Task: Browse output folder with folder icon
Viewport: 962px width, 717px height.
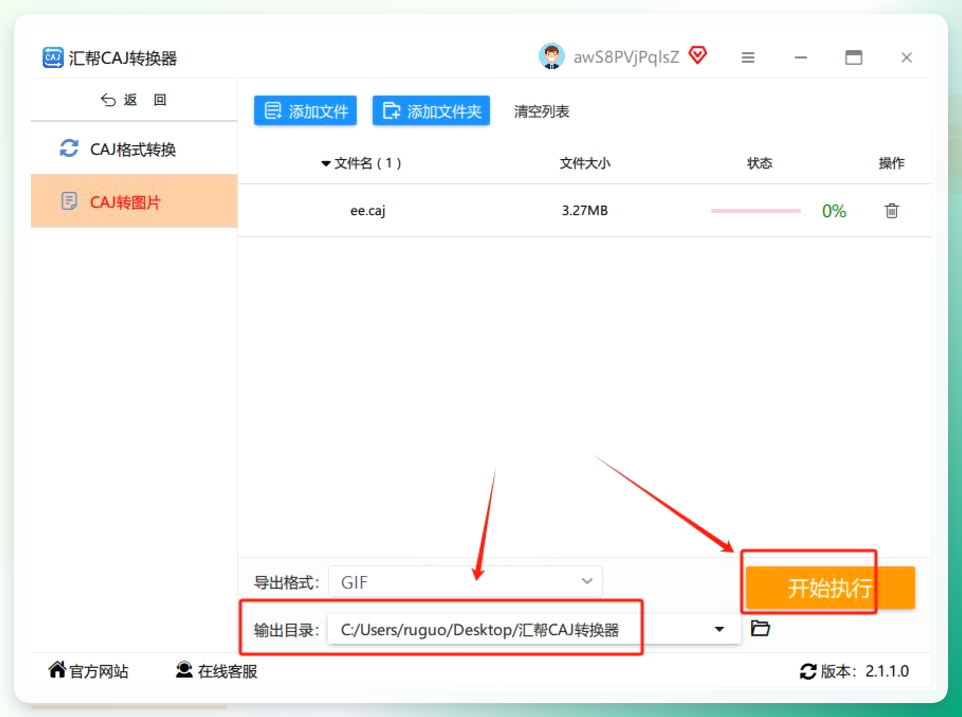Action: [760, 628]
